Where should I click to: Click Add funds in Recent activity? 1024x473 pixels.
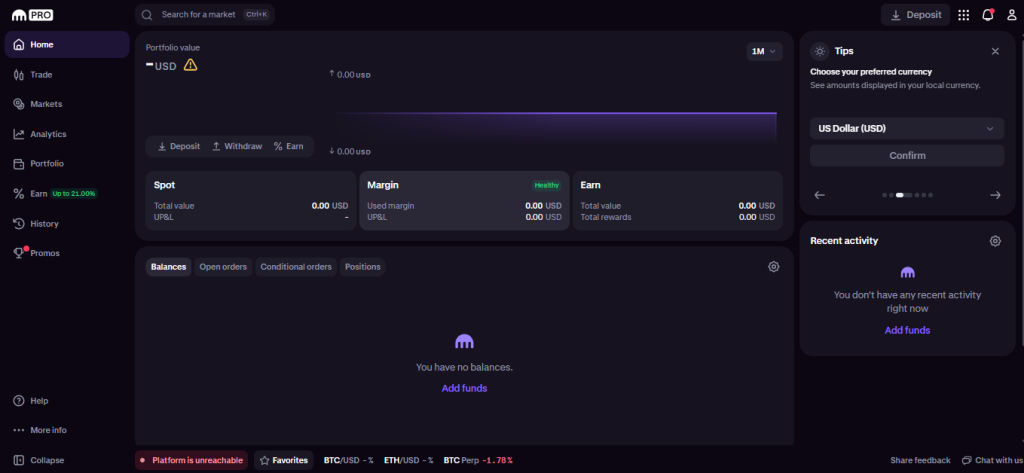[x=907, y=330]
